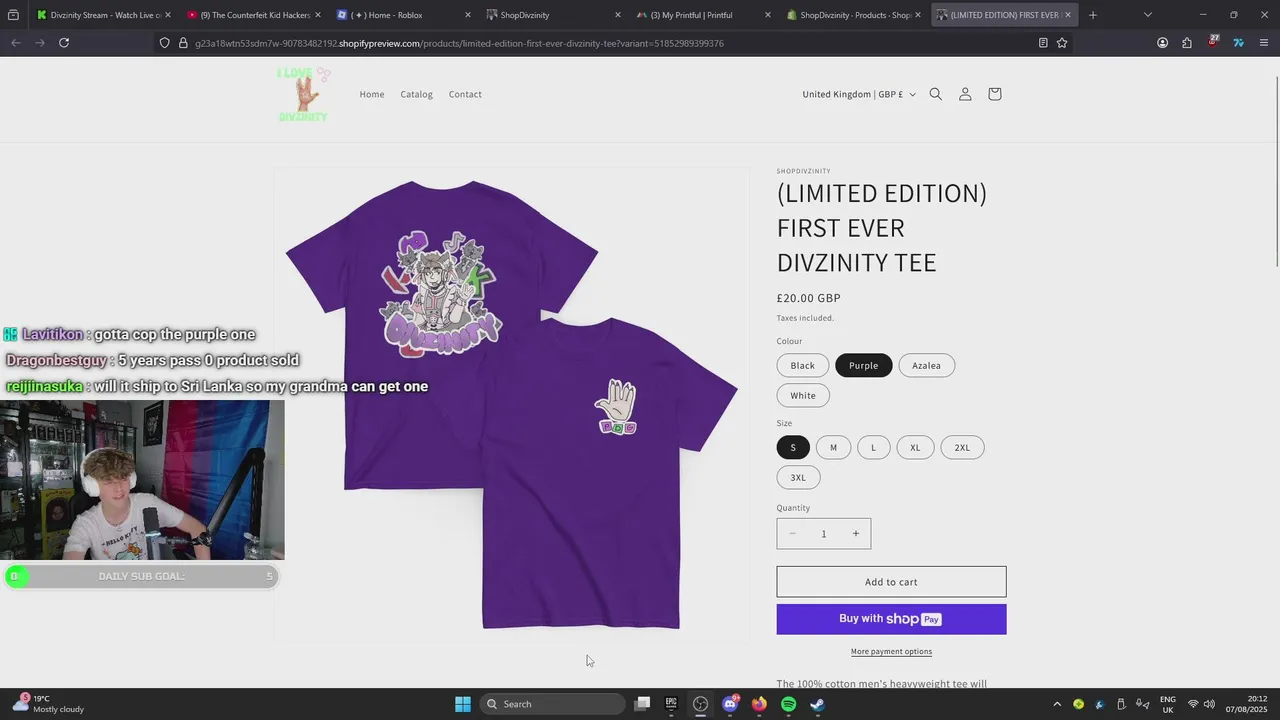Open the Windows Start menu
The image size is (1280, 720).
pyautogui.click(x=463, y=704)
